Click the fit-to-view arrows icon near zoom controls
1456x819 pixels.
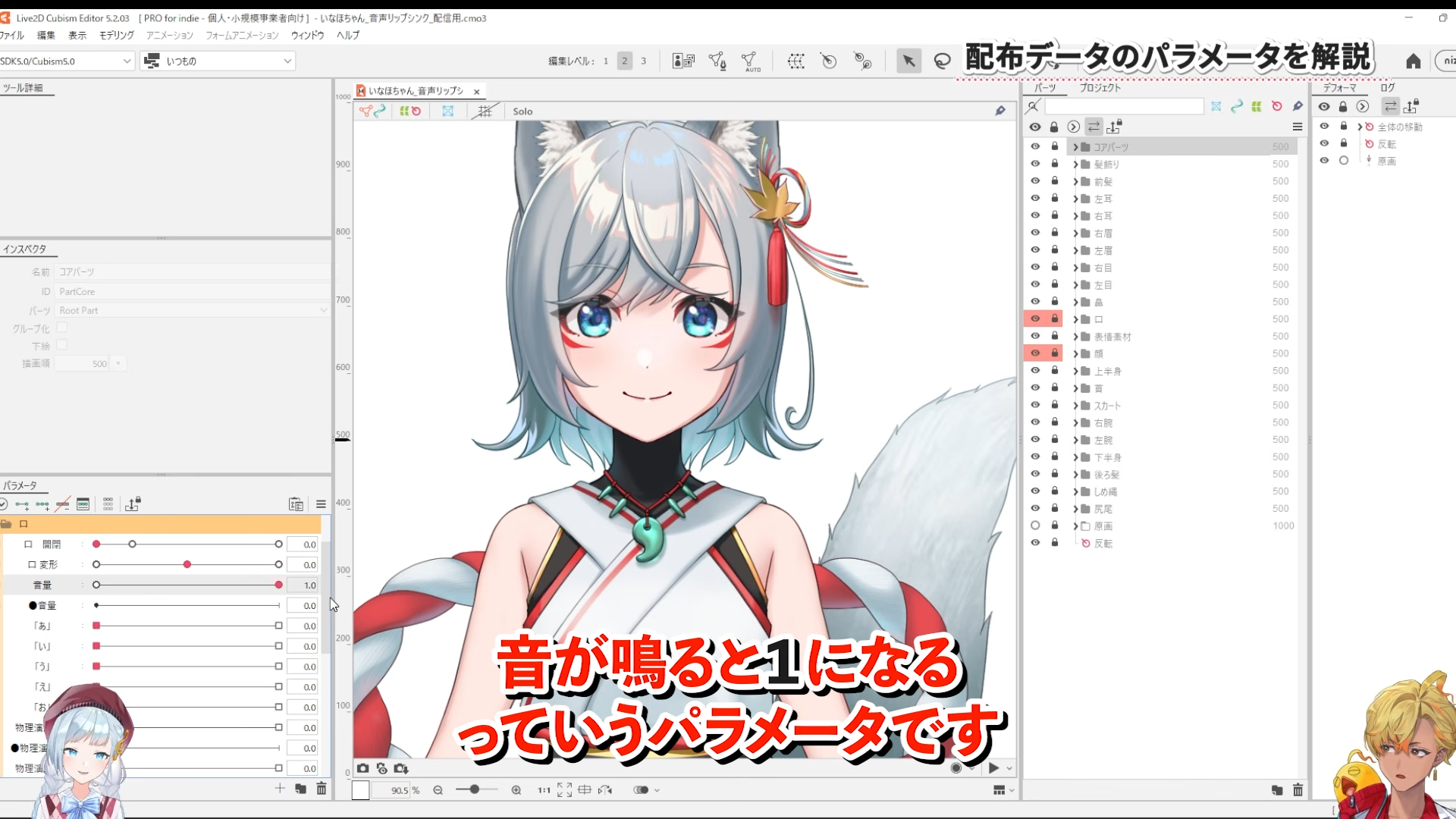pyautogui.click(x=565, y=789)
